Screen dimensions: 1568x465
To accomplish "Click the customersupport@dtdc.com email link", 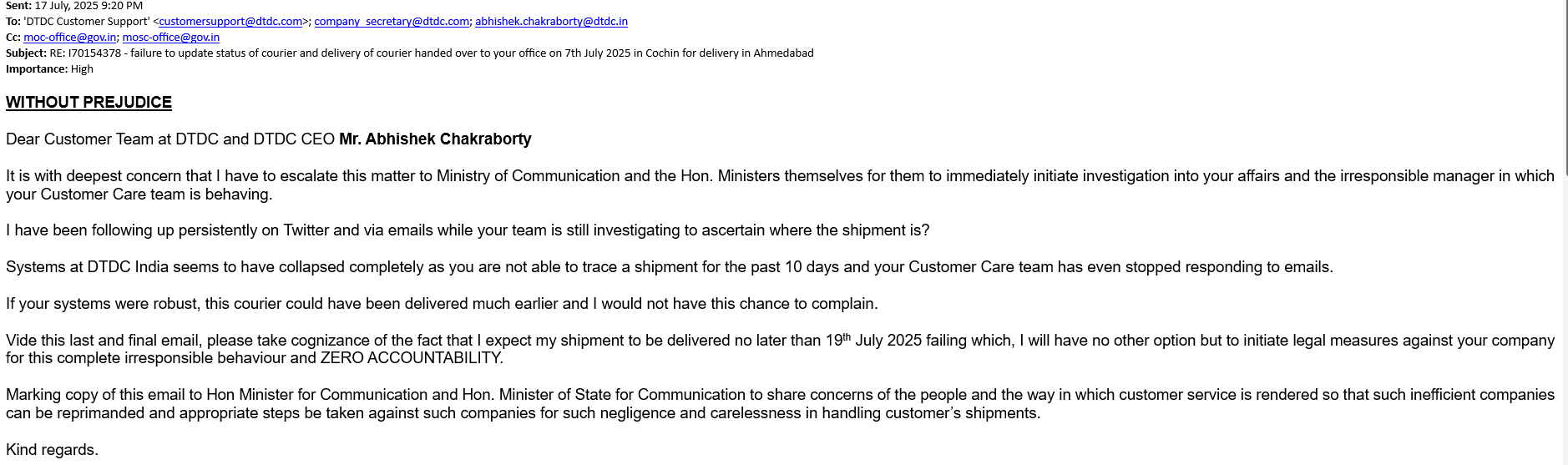I will 230,22.
